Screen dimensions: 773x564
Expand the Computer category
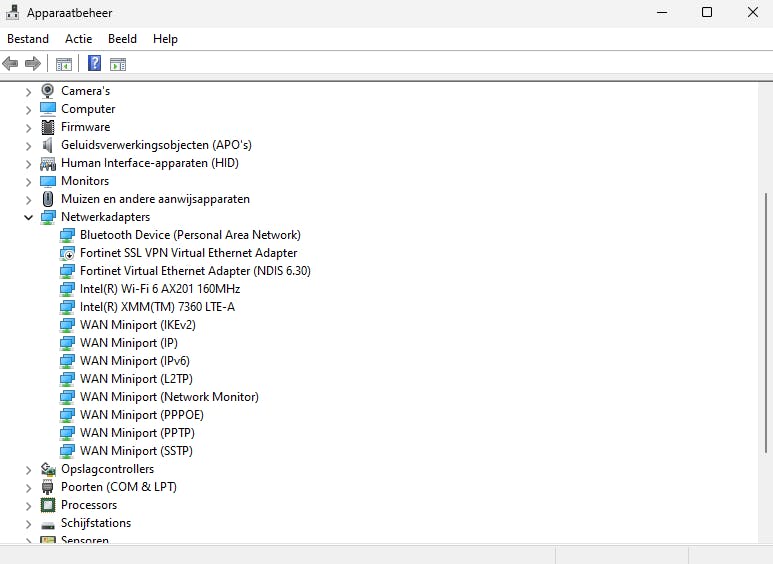[x=29, y=109]
